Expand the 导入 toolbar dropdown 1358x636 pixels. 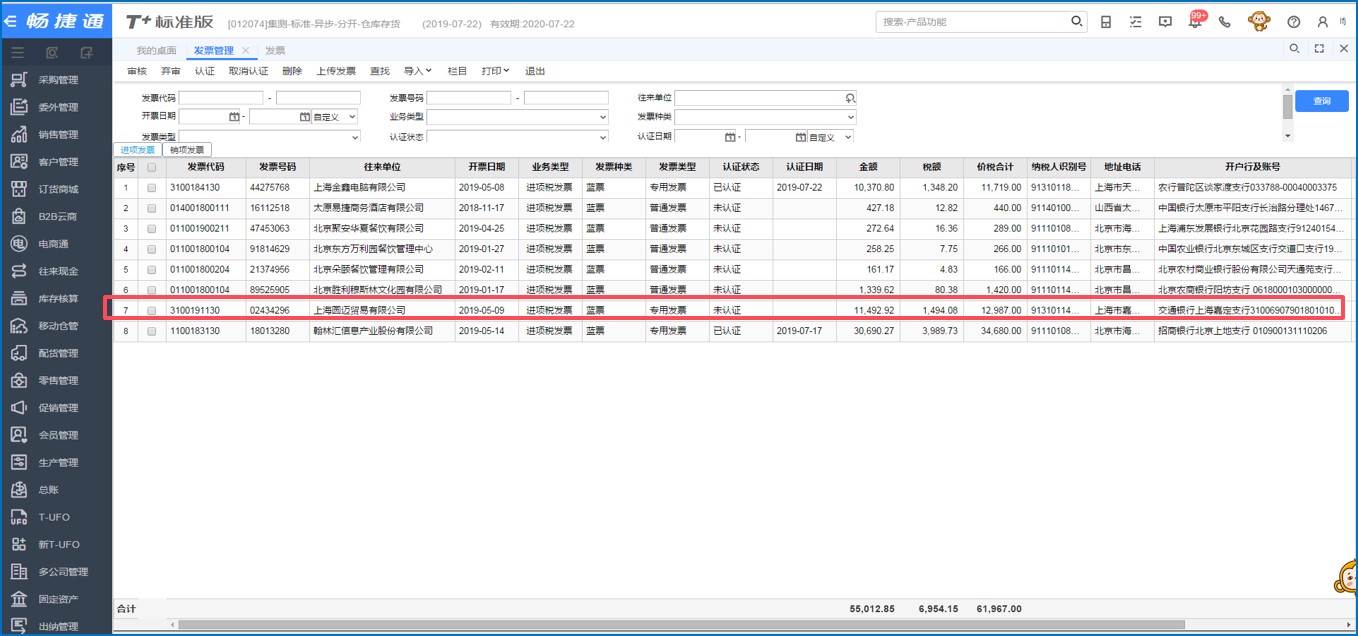point(417,71)
